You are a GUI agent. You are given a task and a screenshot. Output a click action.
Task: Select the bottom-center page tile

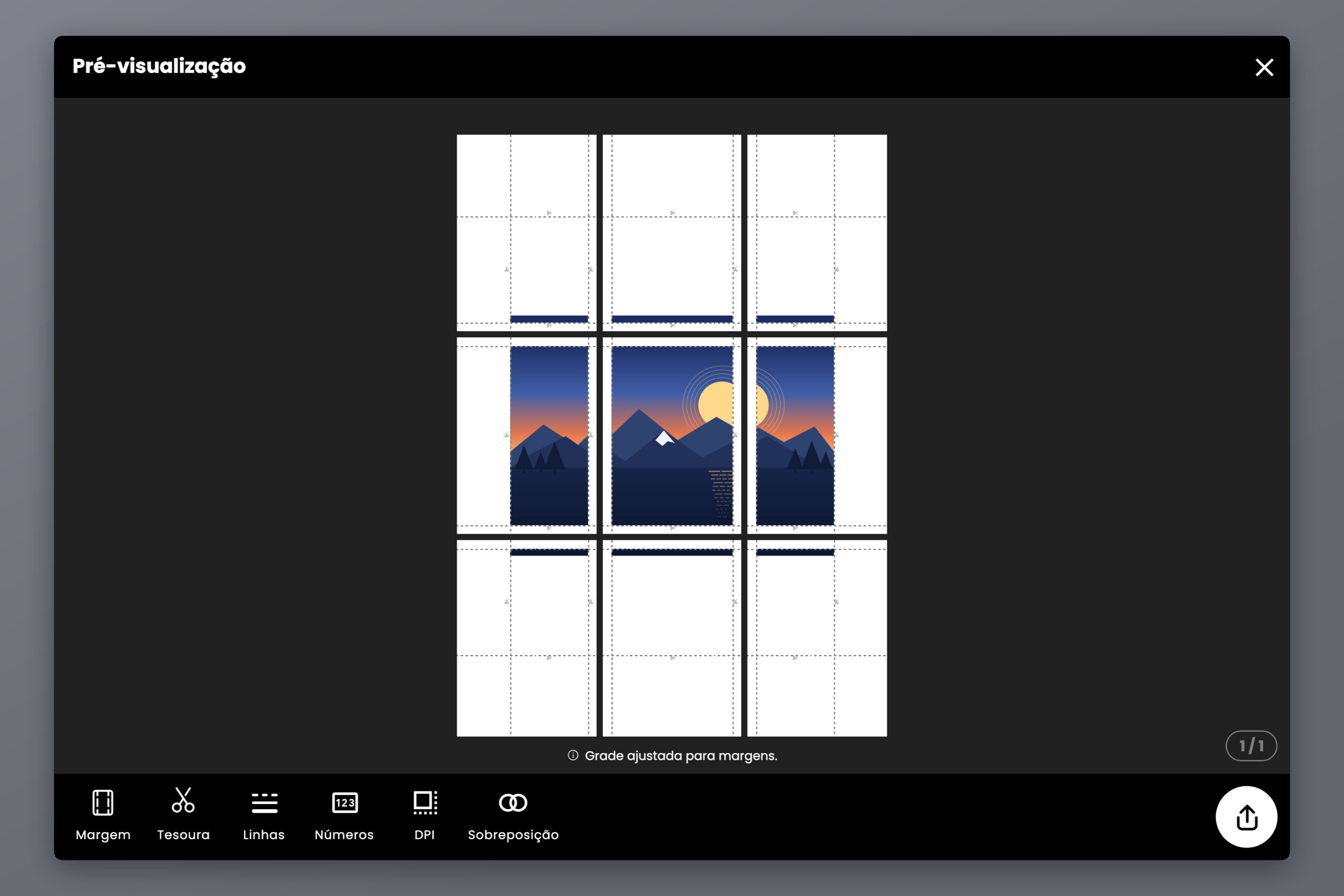[672, 638]
